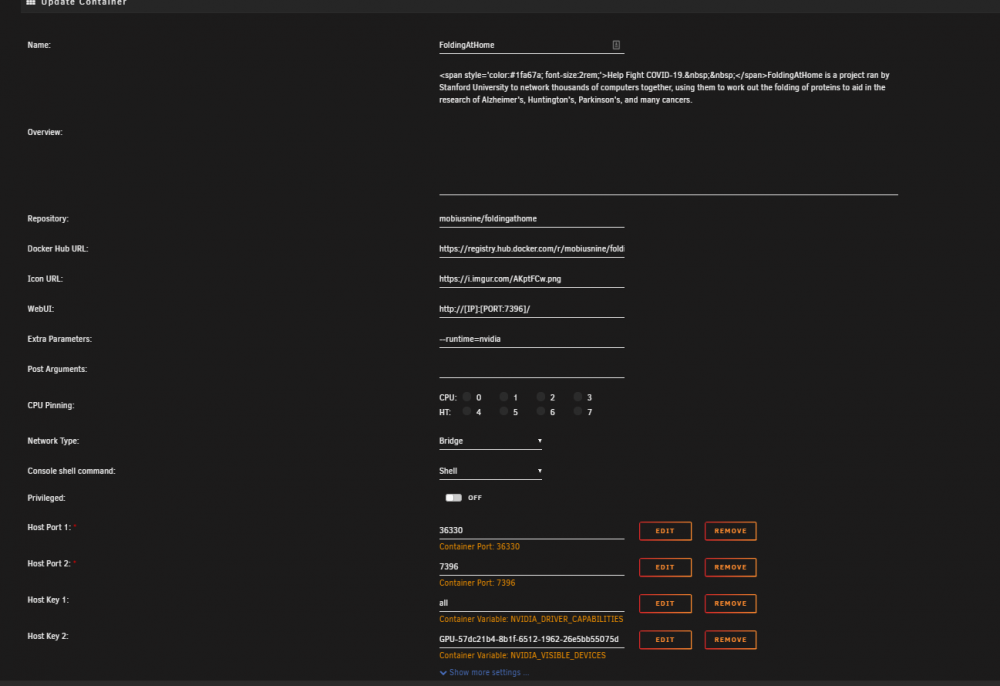Edit Host Port 2 configuration

tap(665, 567)
